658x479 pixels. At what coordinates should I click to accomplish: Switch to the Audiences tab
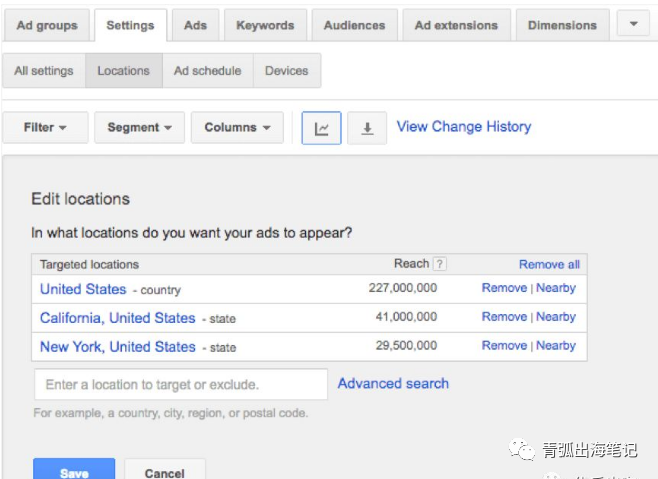(355, 25)
